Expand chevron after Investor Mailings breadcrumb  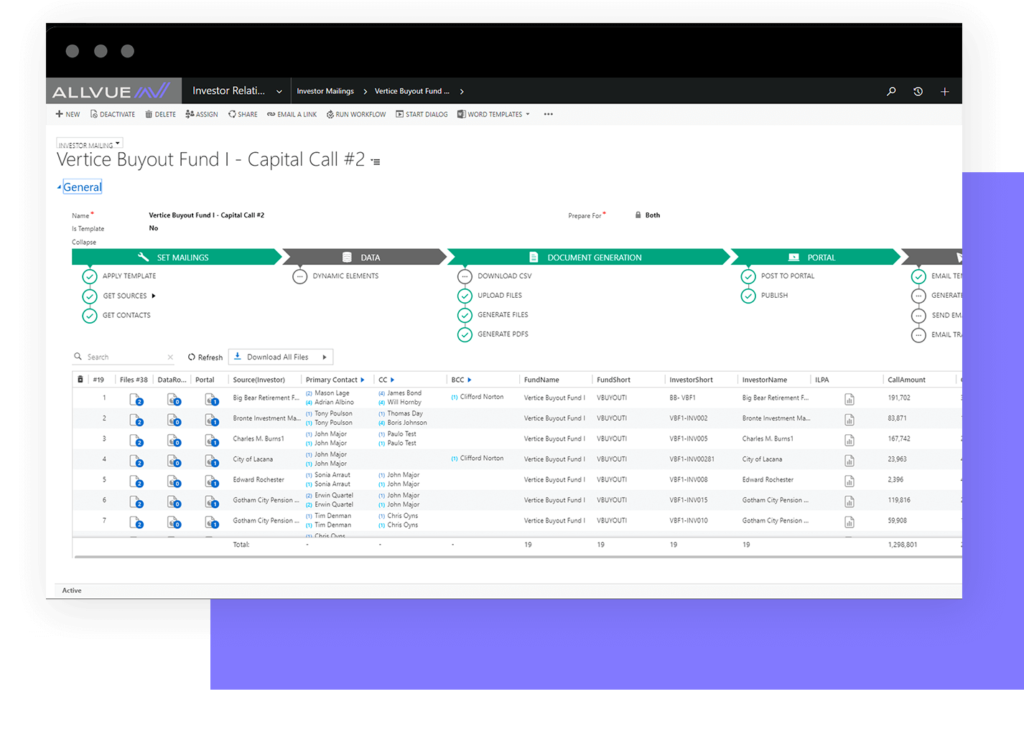click(x=365, y=91)
